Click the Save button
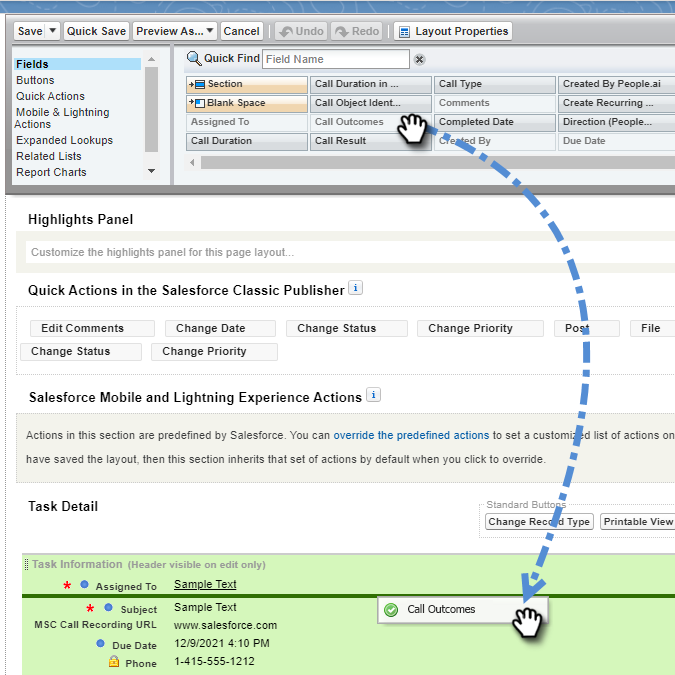 (30, 31)
